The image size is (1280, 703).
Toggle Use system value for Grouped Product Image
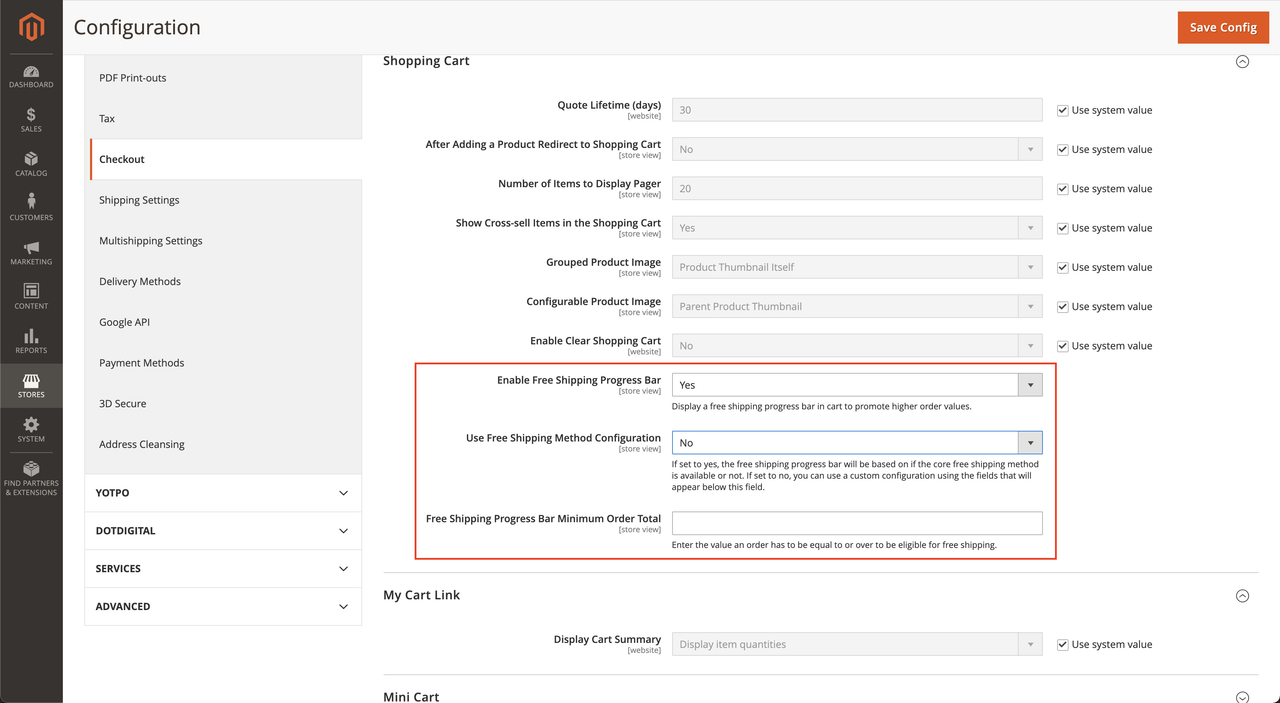1063,267
